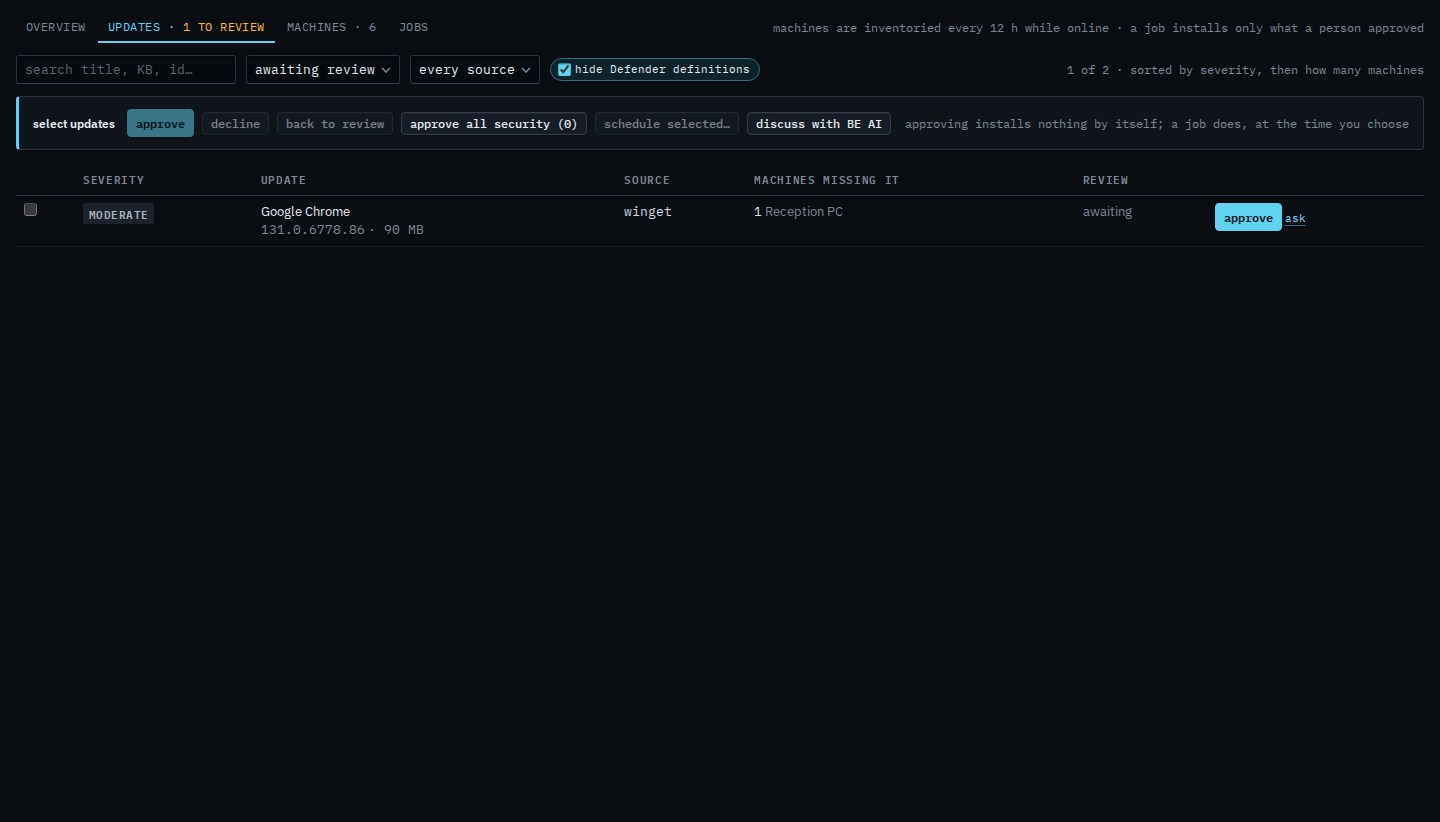1440x822 pixels.
Task: Click the MODERATE severity badge
Action: [x=118, y=214]
